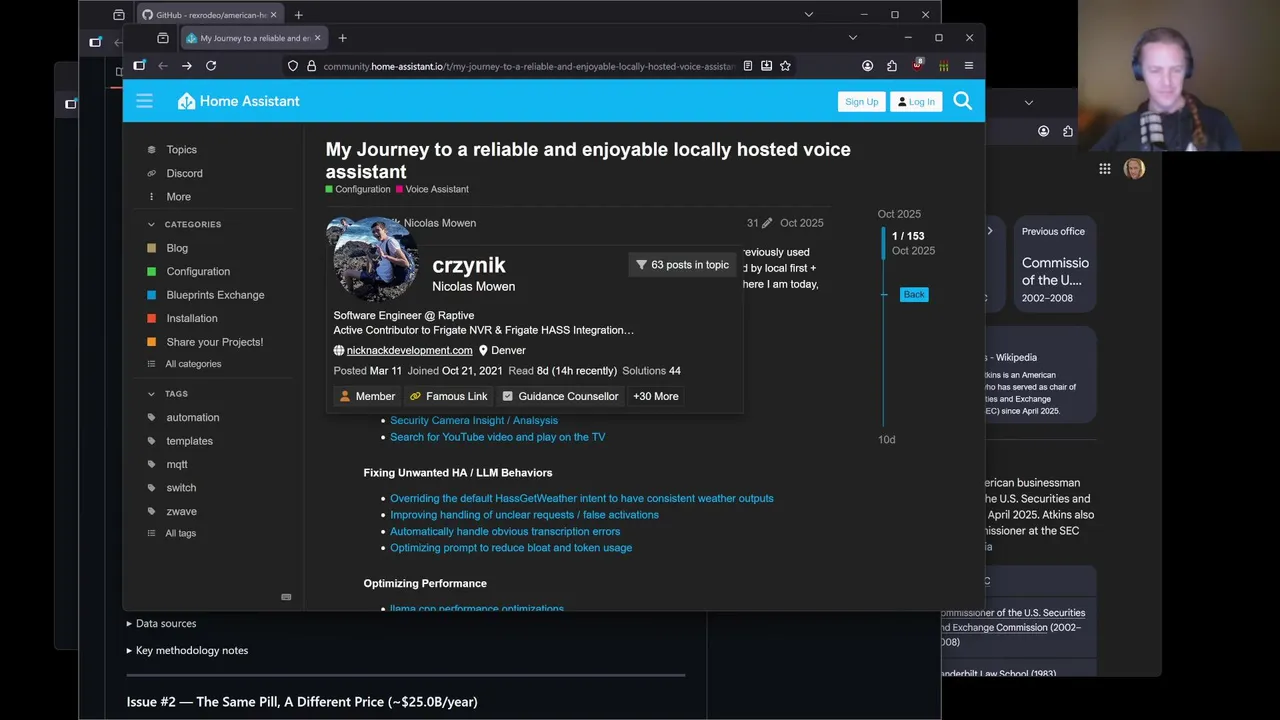Open Share your Projects! category
Viewport: 1280px width, 720px height.
[x=214, y=342]
